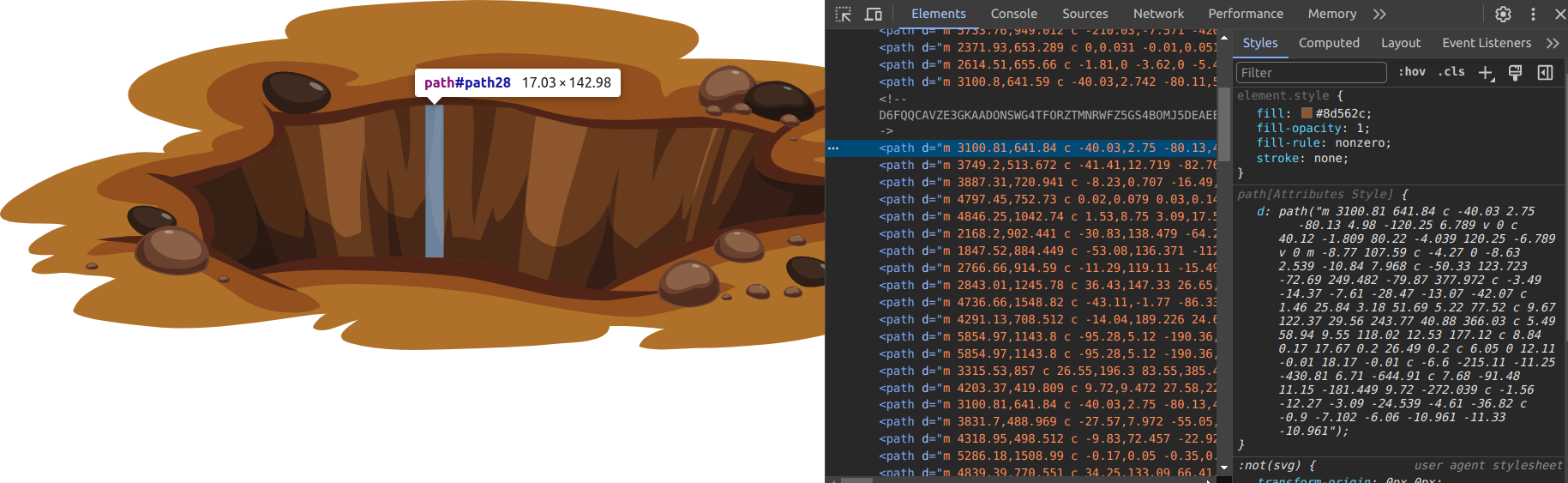Click the :not(svg) rule selector

[1270, 466]
